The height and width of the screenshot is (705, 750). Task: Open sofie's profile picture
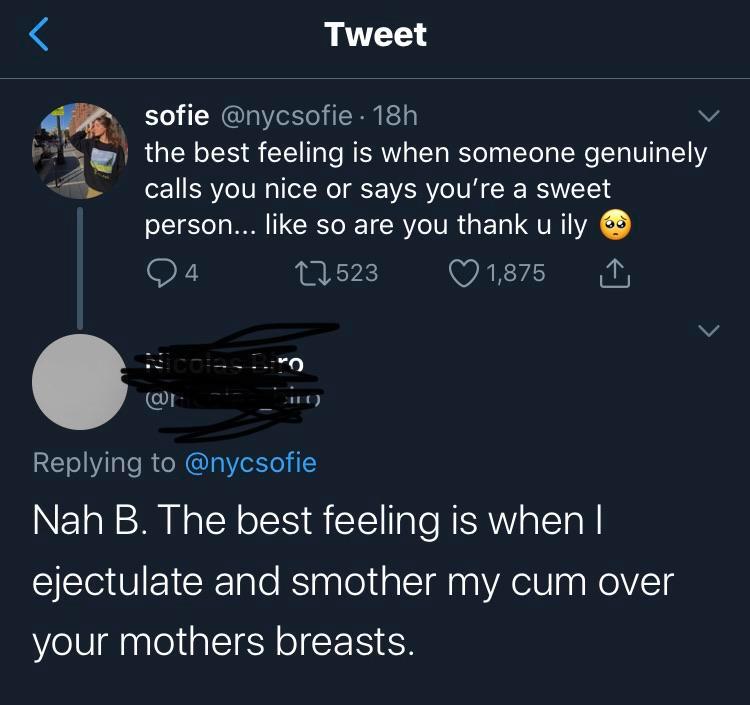coord(80,150)
